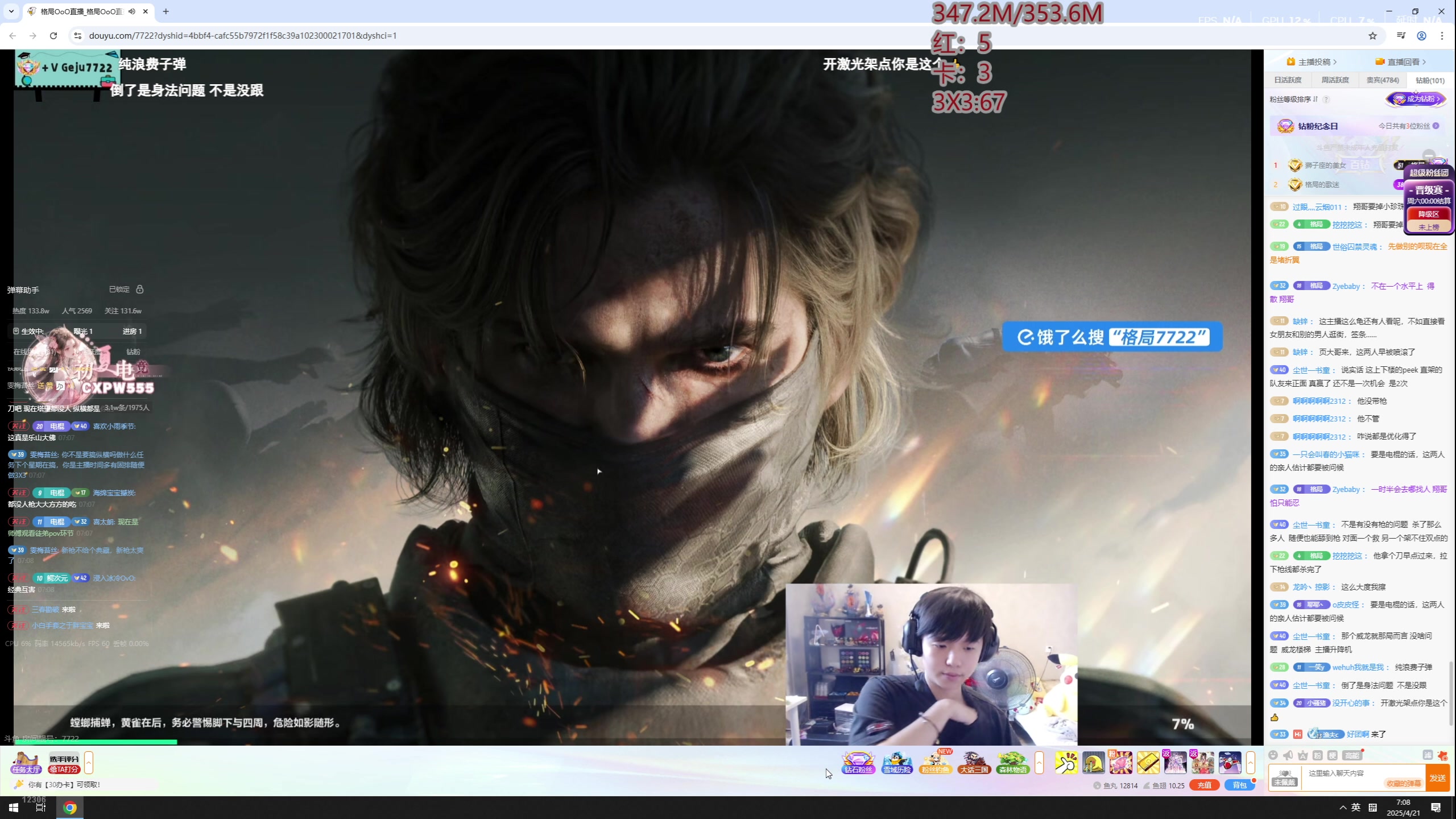Click the megaphone icon above chat input

[1288, 755]
